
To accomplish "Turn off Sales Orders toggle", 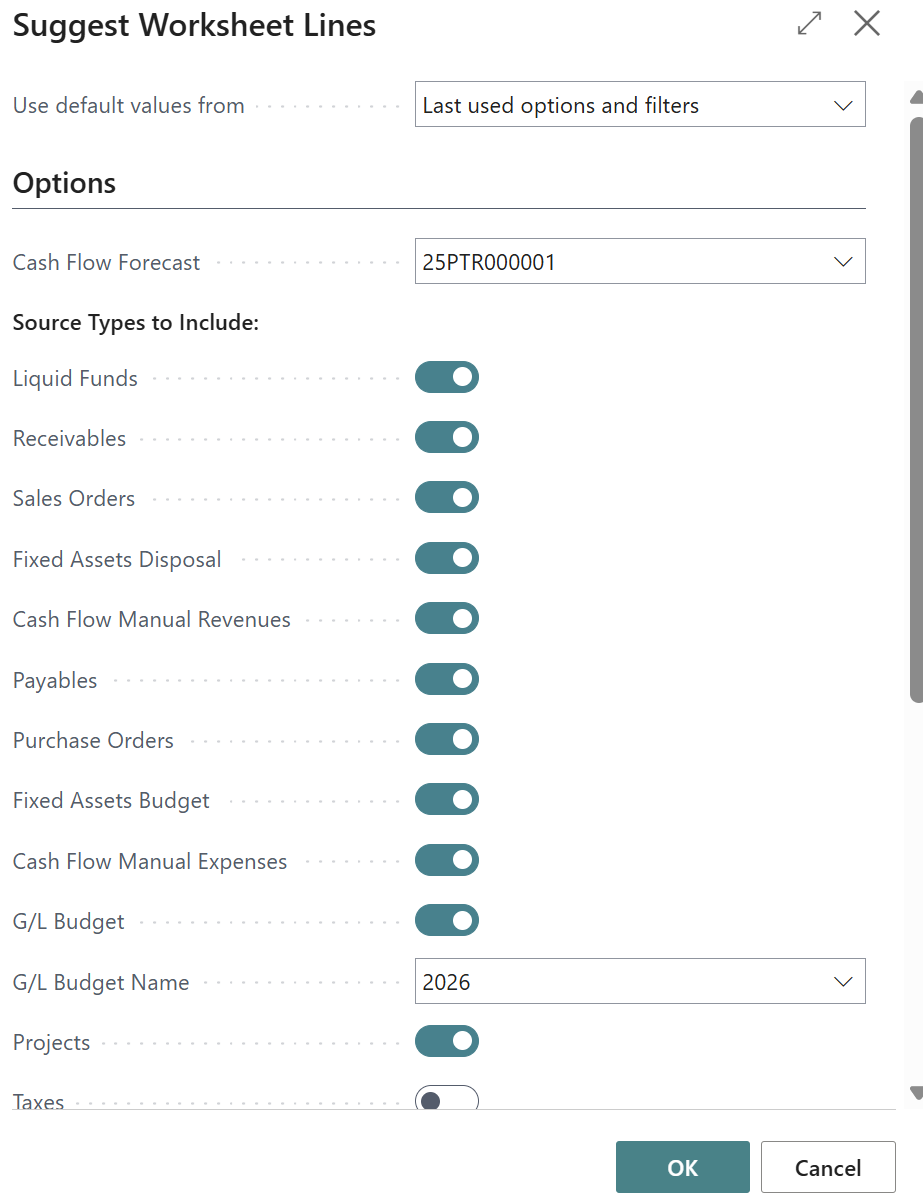I will pos(447,498).
